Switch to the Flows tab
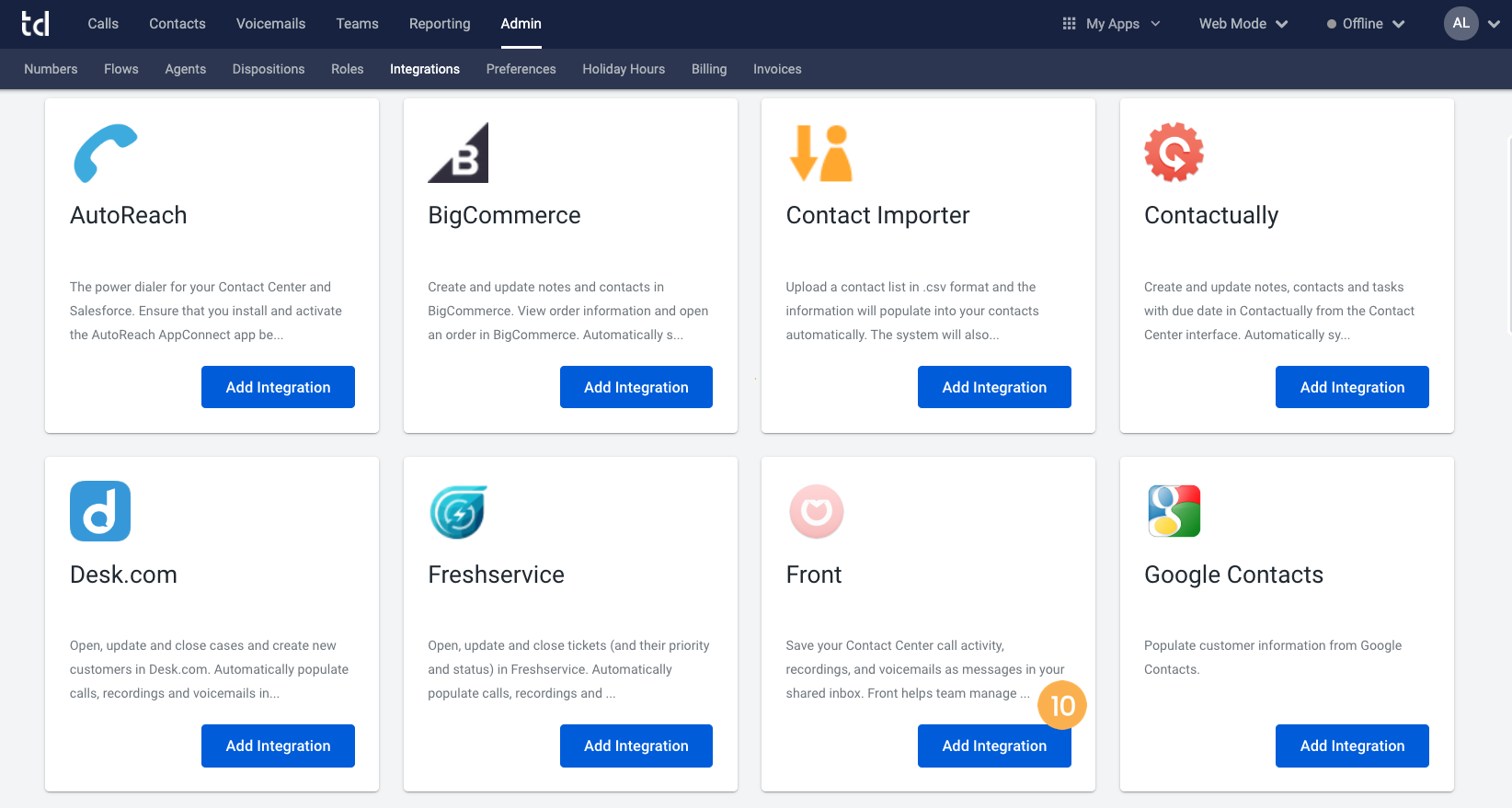The height and width of the screenshot is (808, 1512). [121, 69]
